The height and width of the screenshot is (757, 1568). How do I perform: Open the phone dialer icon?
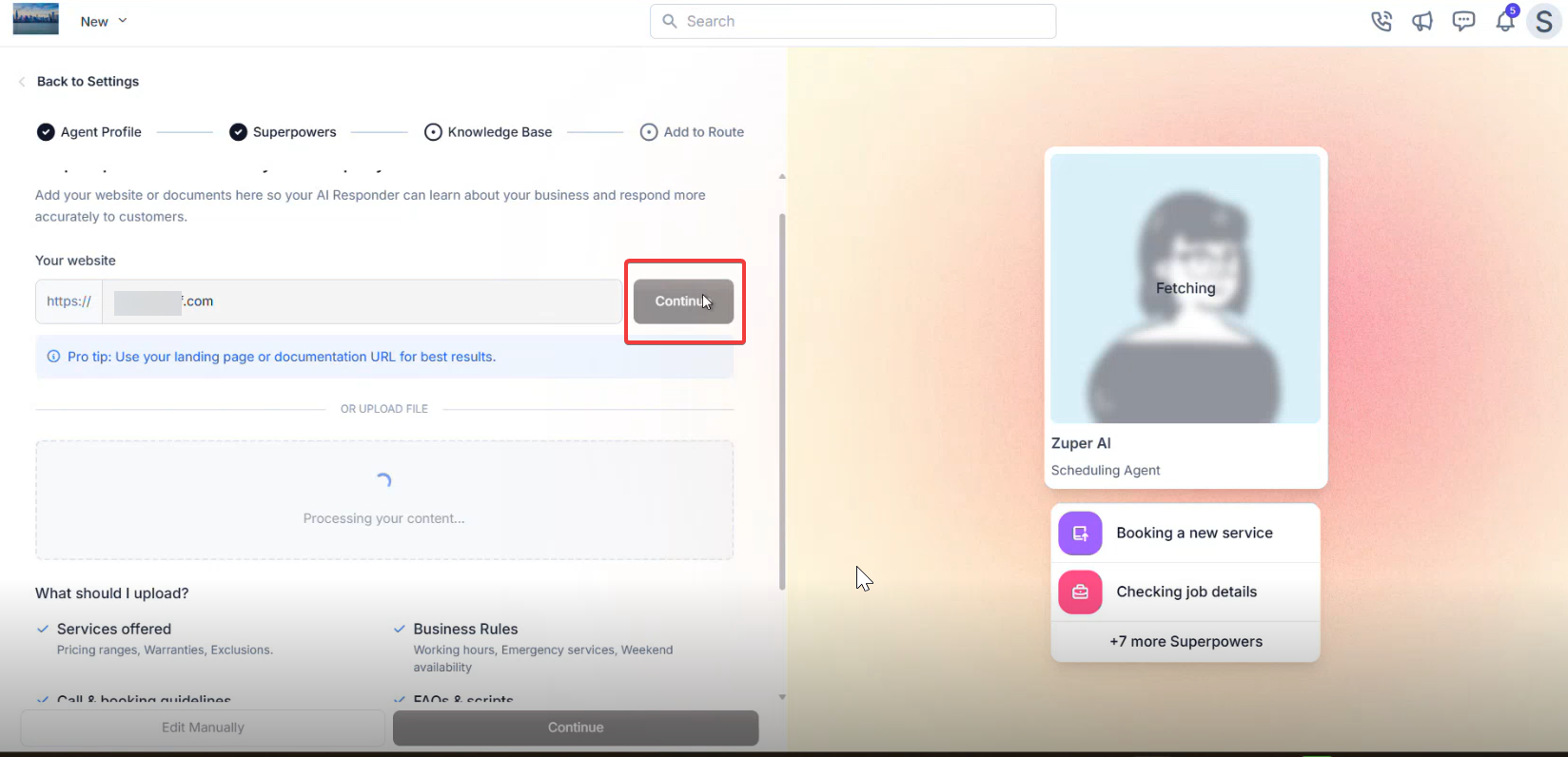[x=1382, y=21]
